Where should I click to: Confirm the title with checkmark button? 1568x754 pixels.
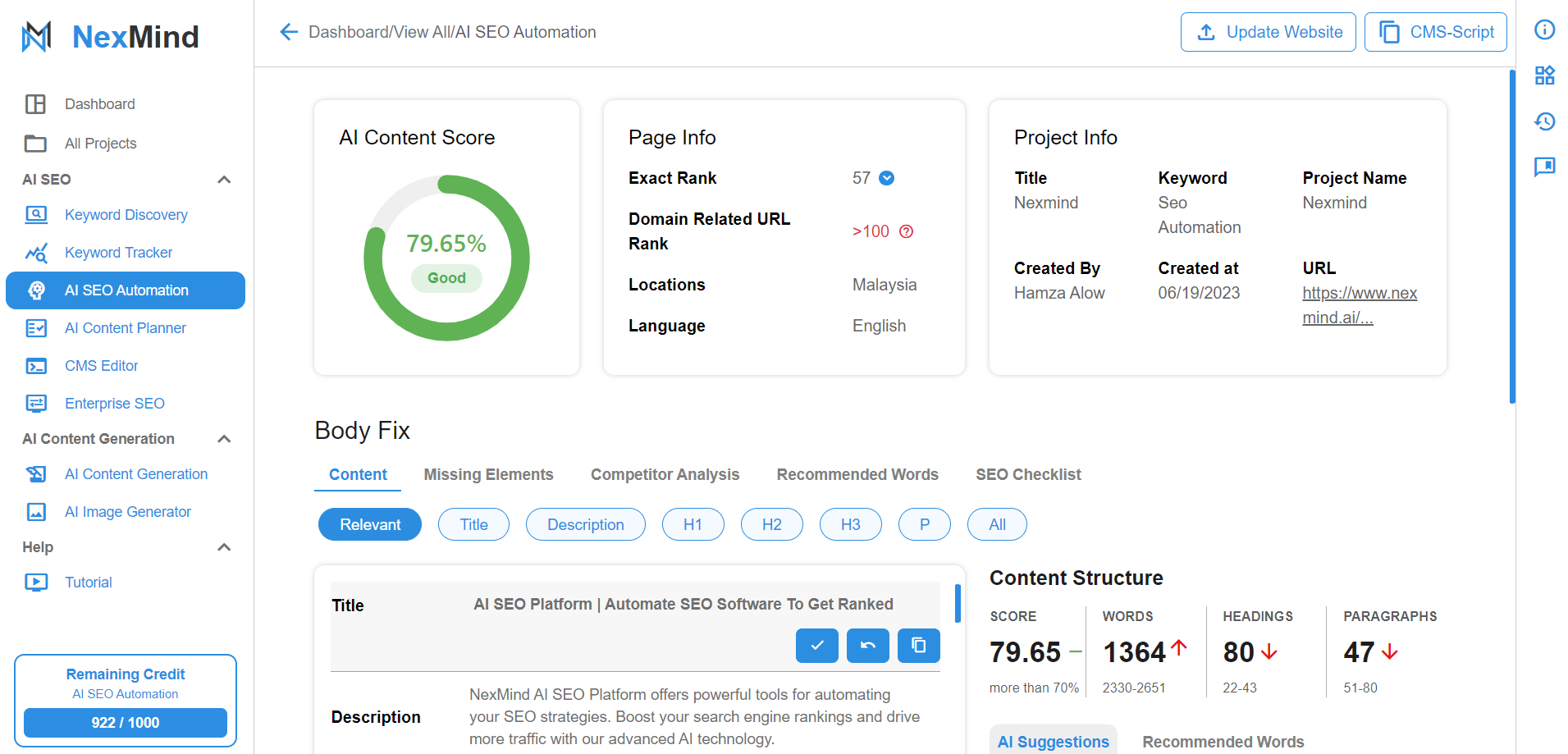[x=816, y=646]
